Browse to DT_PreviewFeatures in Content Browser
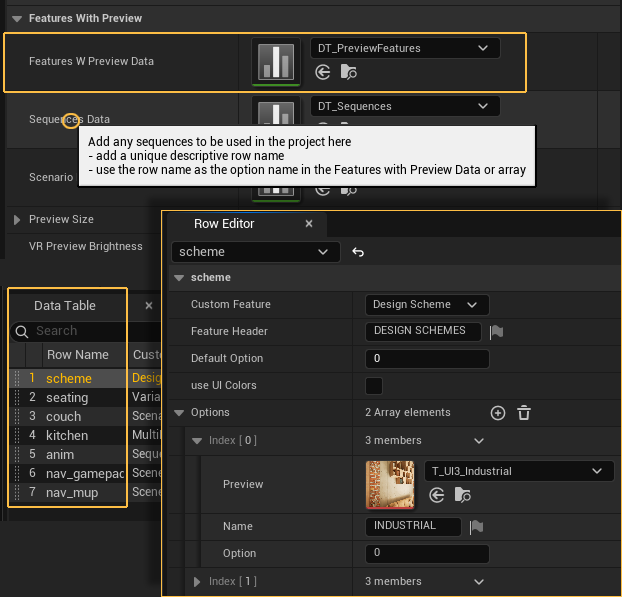The height and width of the screenshot is (597, 622). [x=348, y=72]
